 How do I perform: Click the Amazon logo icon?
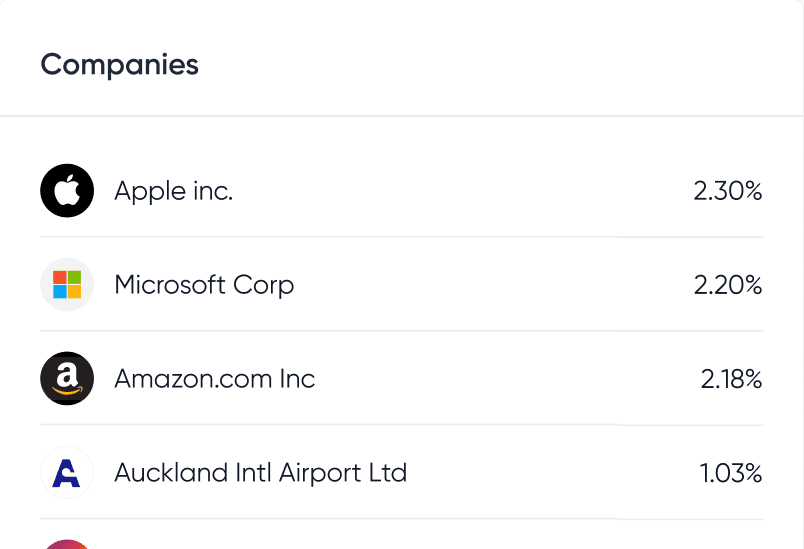[67, 378]
